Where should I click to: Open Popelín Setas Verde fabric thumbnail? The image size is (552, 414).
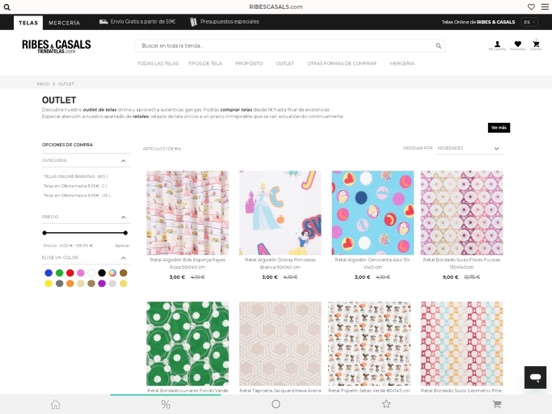coord(369,344)
